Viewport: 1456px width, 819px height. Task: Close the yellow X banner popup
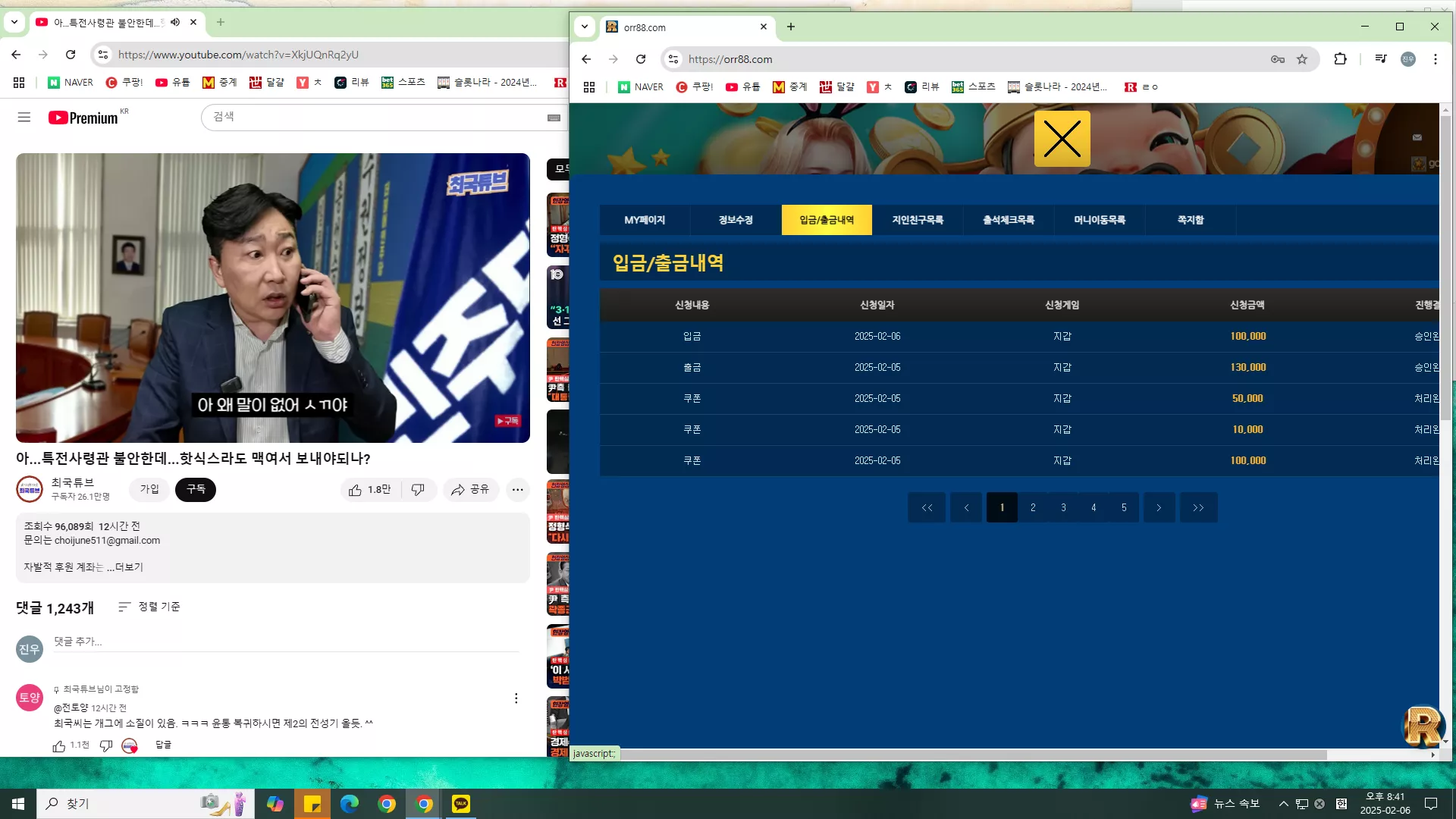[1062, 139]
